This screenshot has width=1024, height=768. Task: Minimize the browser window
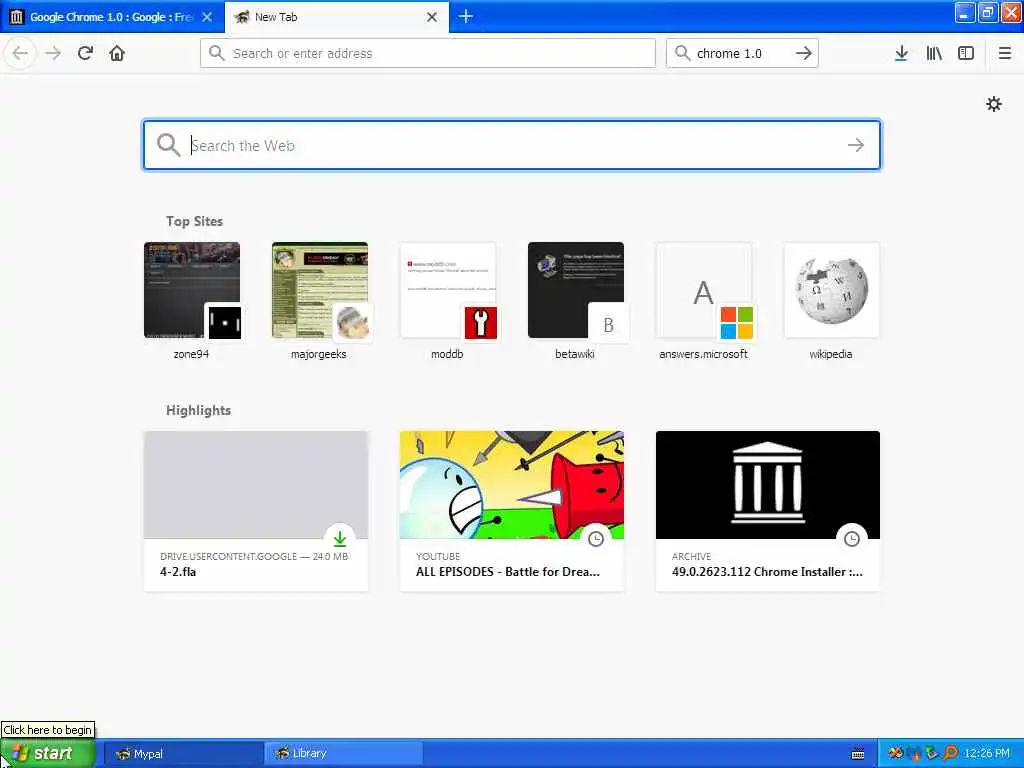[x=965, y=13]
